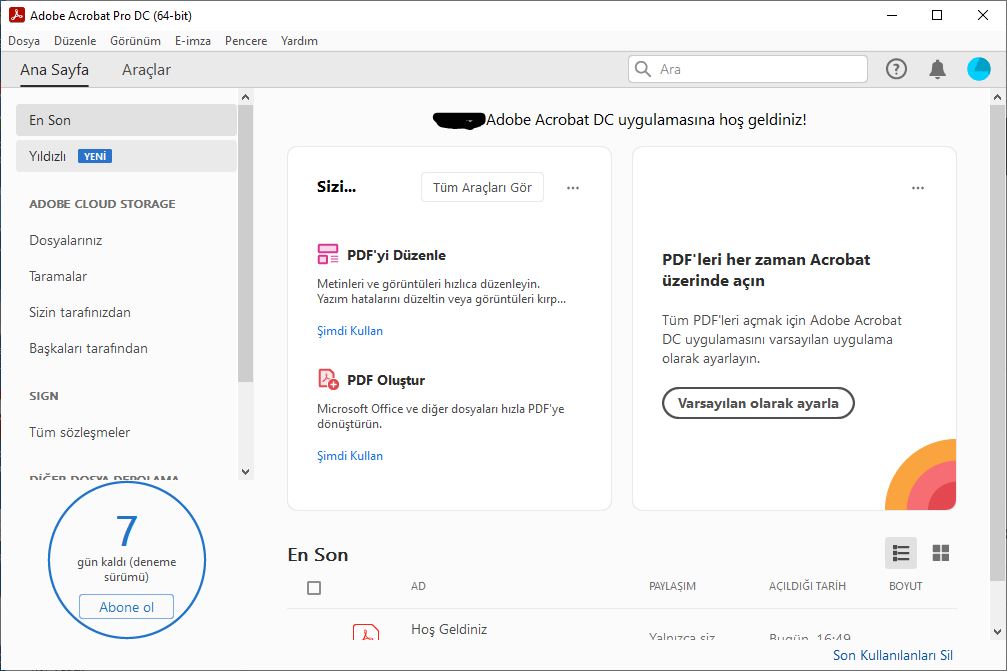Screen dimensions: 1007x671
Task: Open the Hoş Geldiniz file name
Action: coord(449,629)
